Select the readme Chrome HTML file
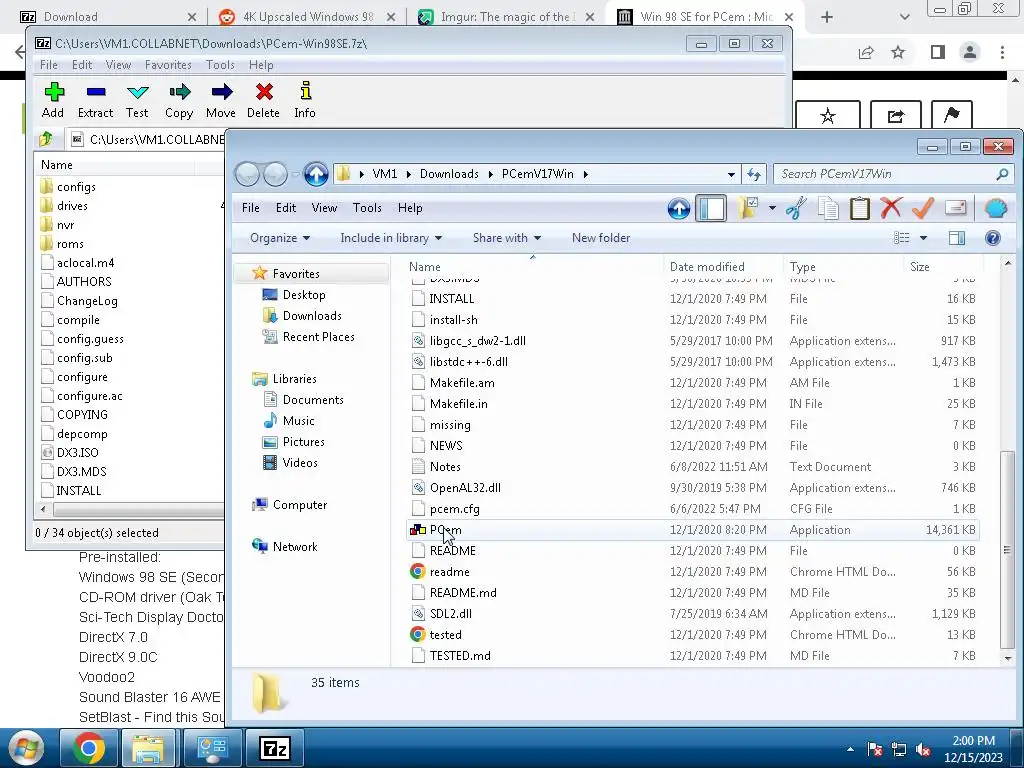The width and height of the screenshot is (1024, 768). pos(449,571)
